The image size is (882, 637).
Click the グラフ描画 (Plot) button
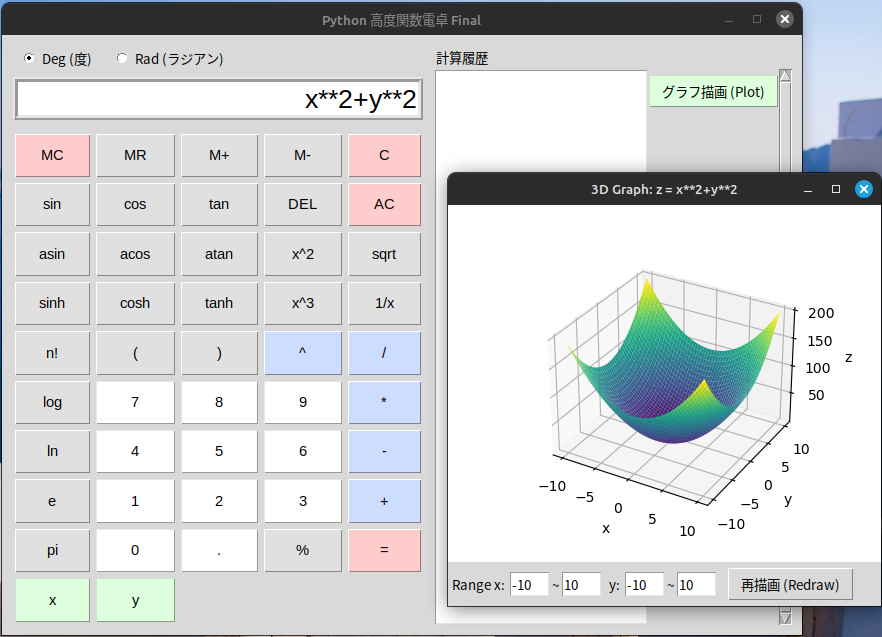tap(713, 92)
